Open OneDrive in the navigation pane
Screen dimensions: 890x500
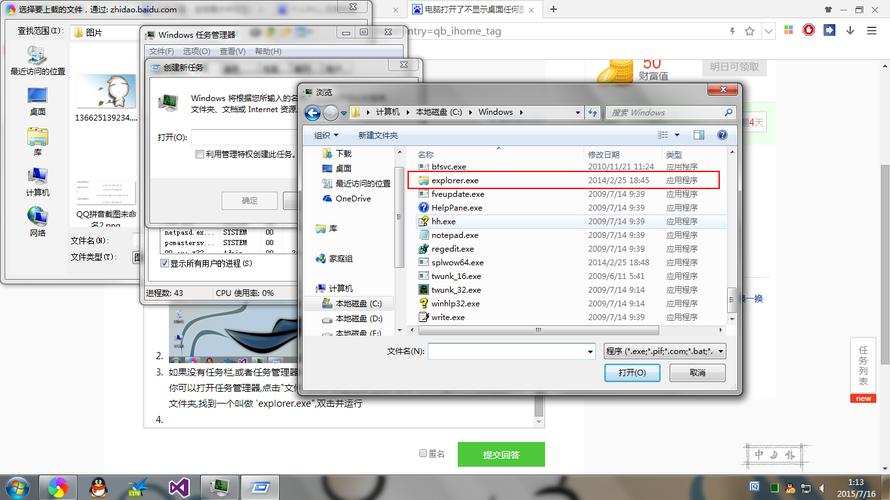tap(347, 199)
